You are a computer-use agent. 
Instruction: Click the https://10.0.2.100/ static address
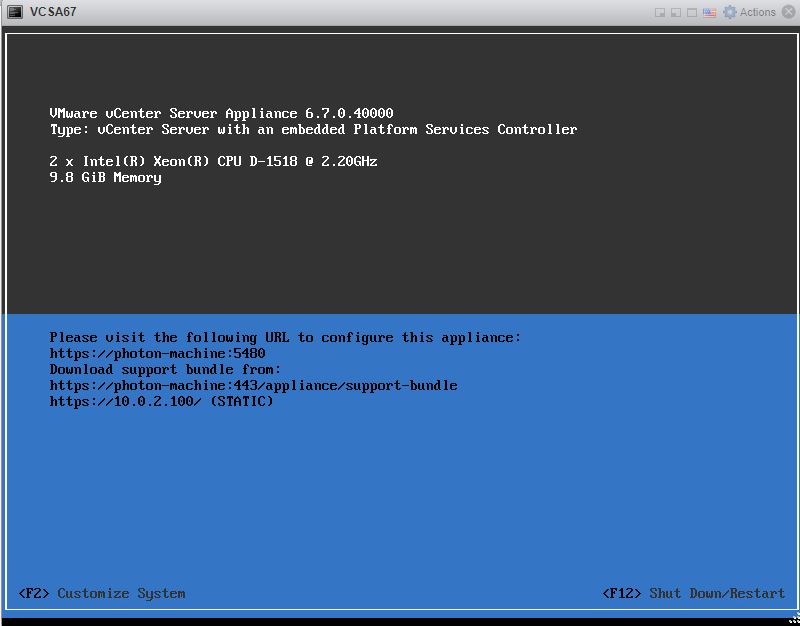tap(161, 401)
